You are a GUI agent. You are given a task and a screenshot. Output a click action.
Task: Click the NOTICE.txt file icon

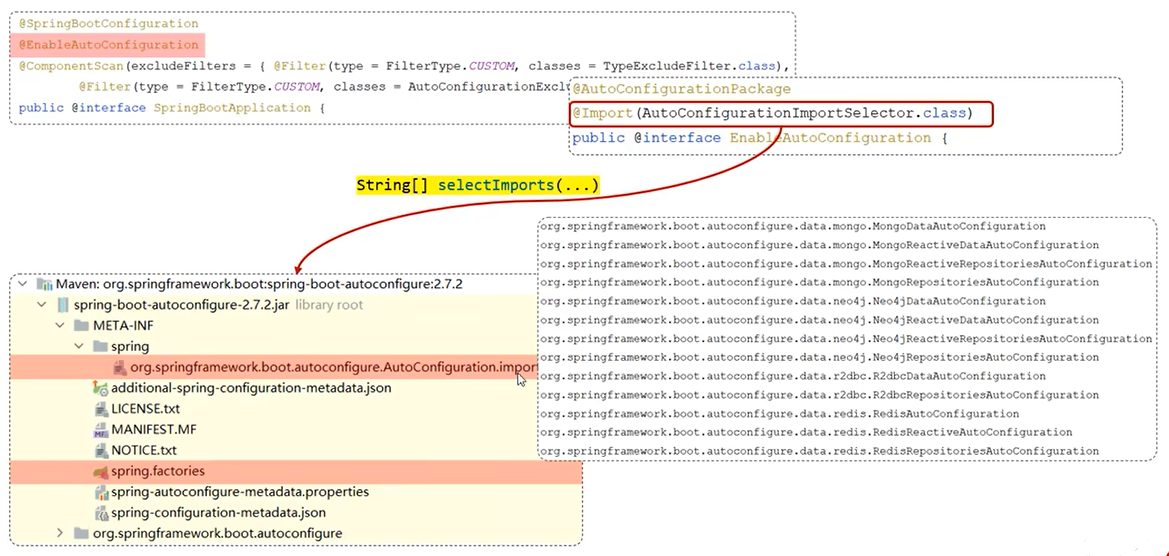(101, 450)
